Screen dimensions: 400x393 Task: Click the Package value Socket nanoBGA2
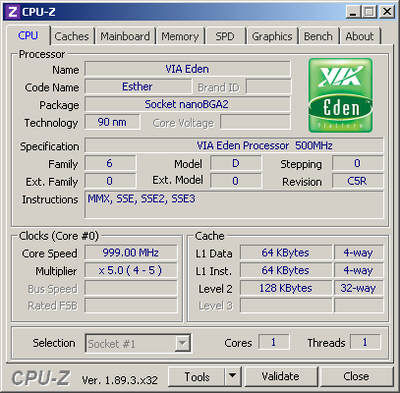[187, 104]
